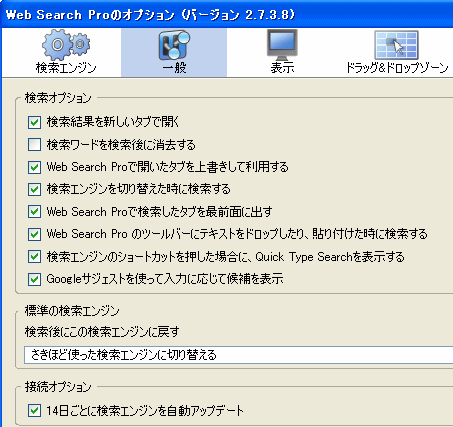Viewport: 453px width, 427px height.
Task: Click the ドラッグ&ドロップゾーン tab label
Action: point(397,68)
